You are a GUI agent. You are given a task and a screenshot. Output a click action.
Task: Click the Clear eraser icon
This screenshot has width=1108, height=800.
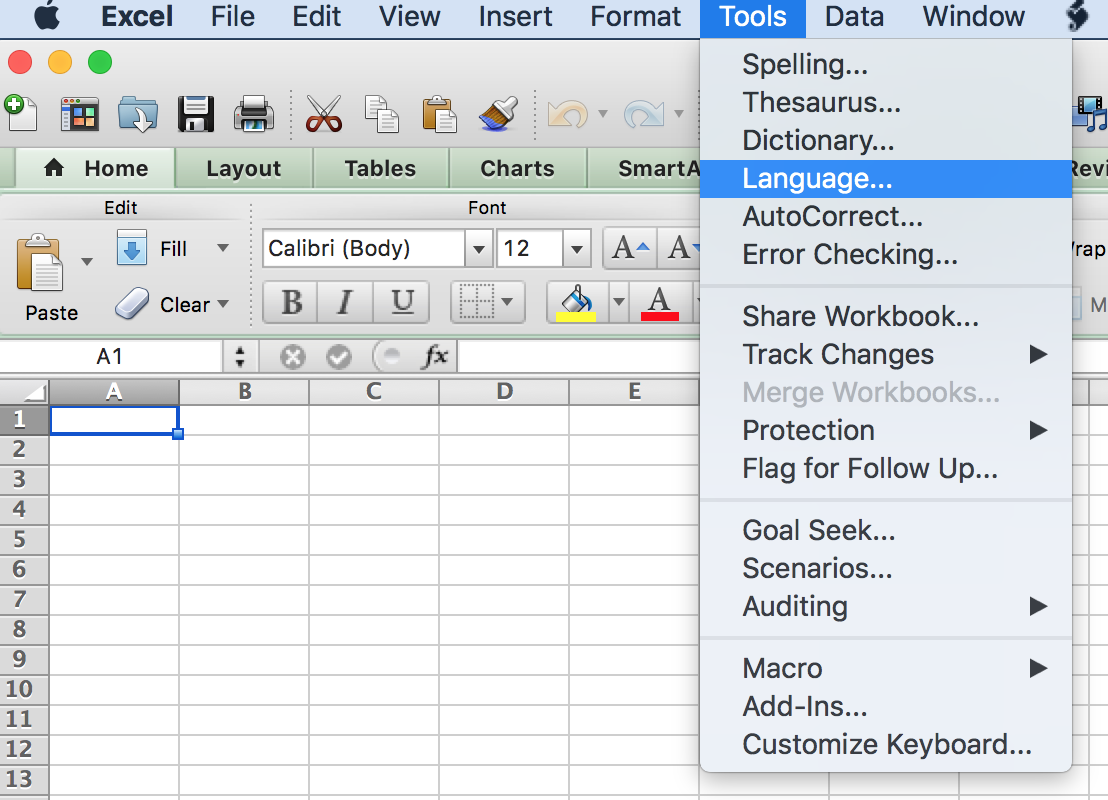(132, 304)
